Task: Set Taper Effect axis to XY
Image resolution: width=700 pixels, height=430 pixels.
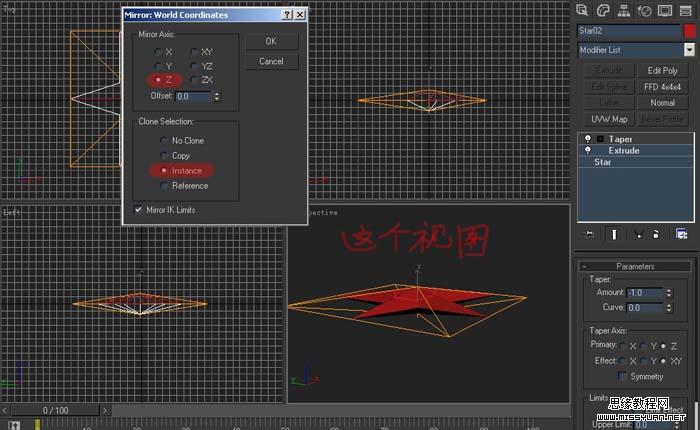Action: click(663, 361)
